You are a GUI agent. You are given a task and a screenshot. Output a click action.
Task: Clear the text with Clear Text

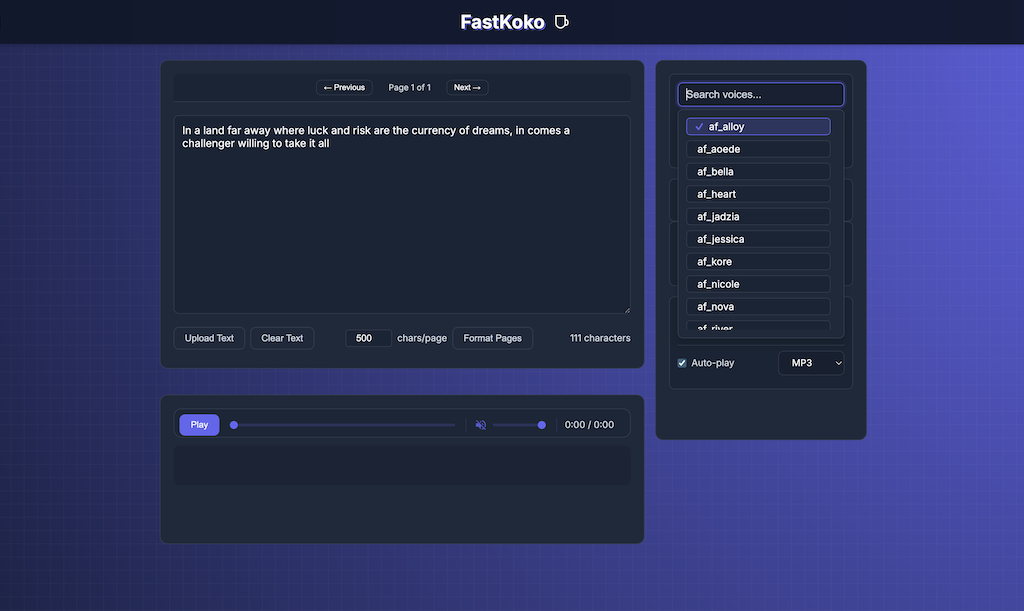(281, 338)
